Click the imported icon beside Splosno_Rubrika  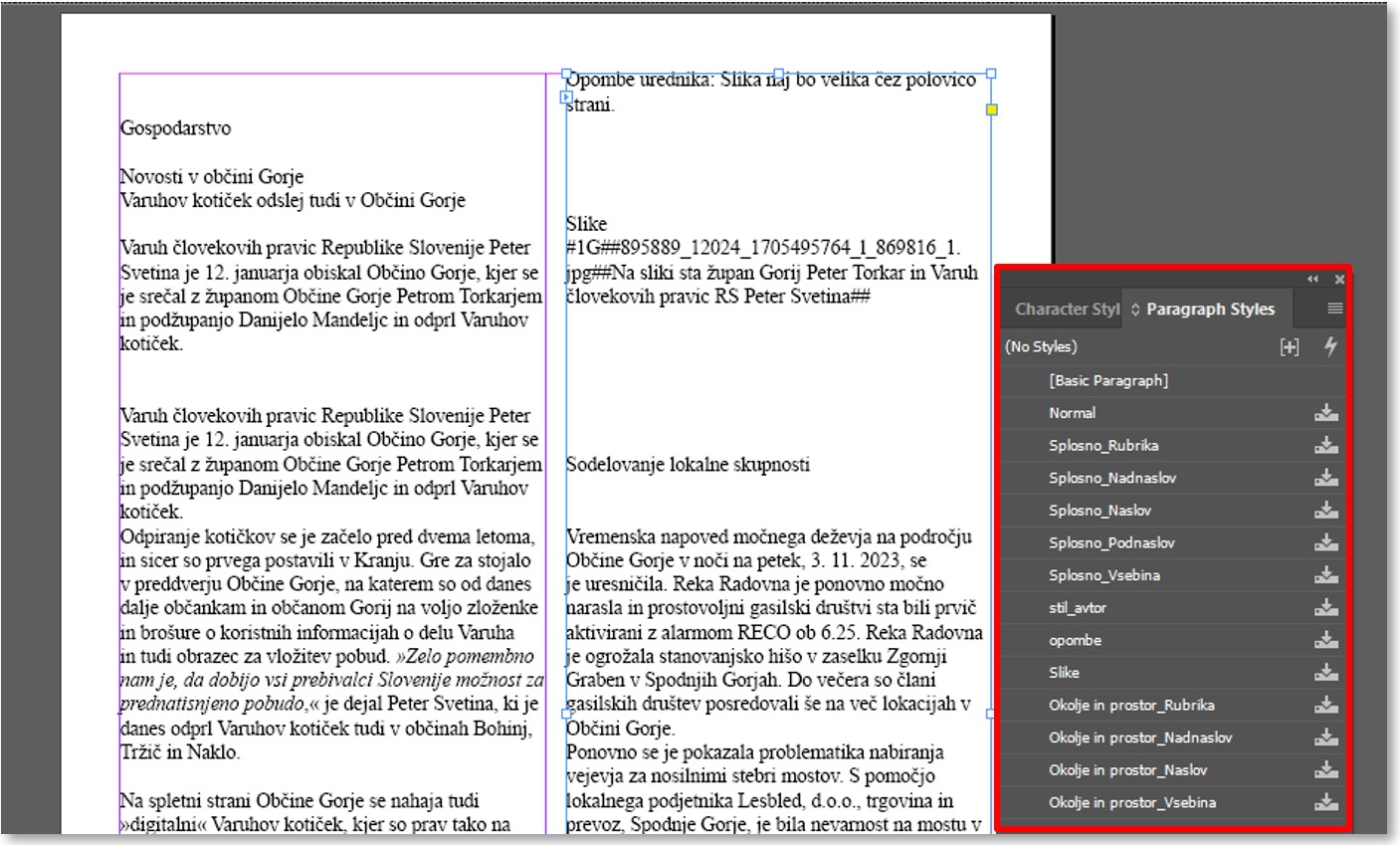point(1325,446)
